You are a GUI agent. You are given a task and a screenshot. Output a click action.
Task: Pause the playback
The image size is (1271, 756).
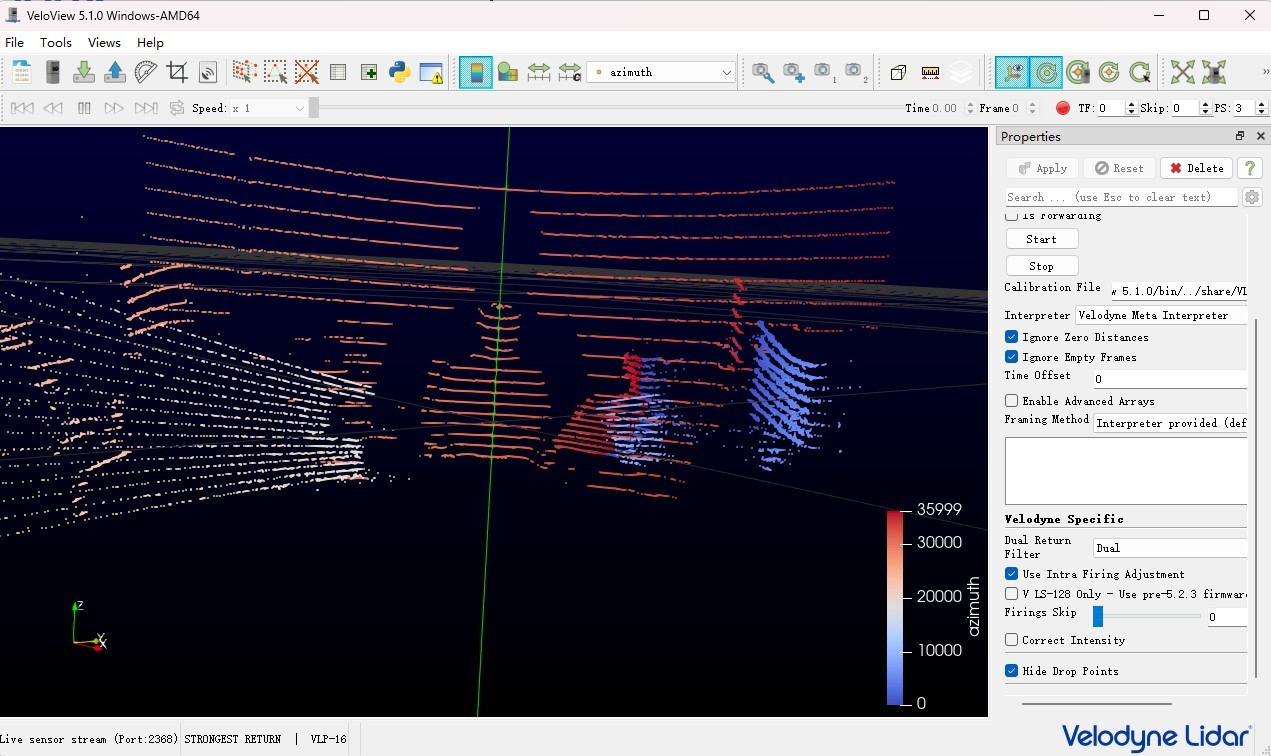(84, 108)
